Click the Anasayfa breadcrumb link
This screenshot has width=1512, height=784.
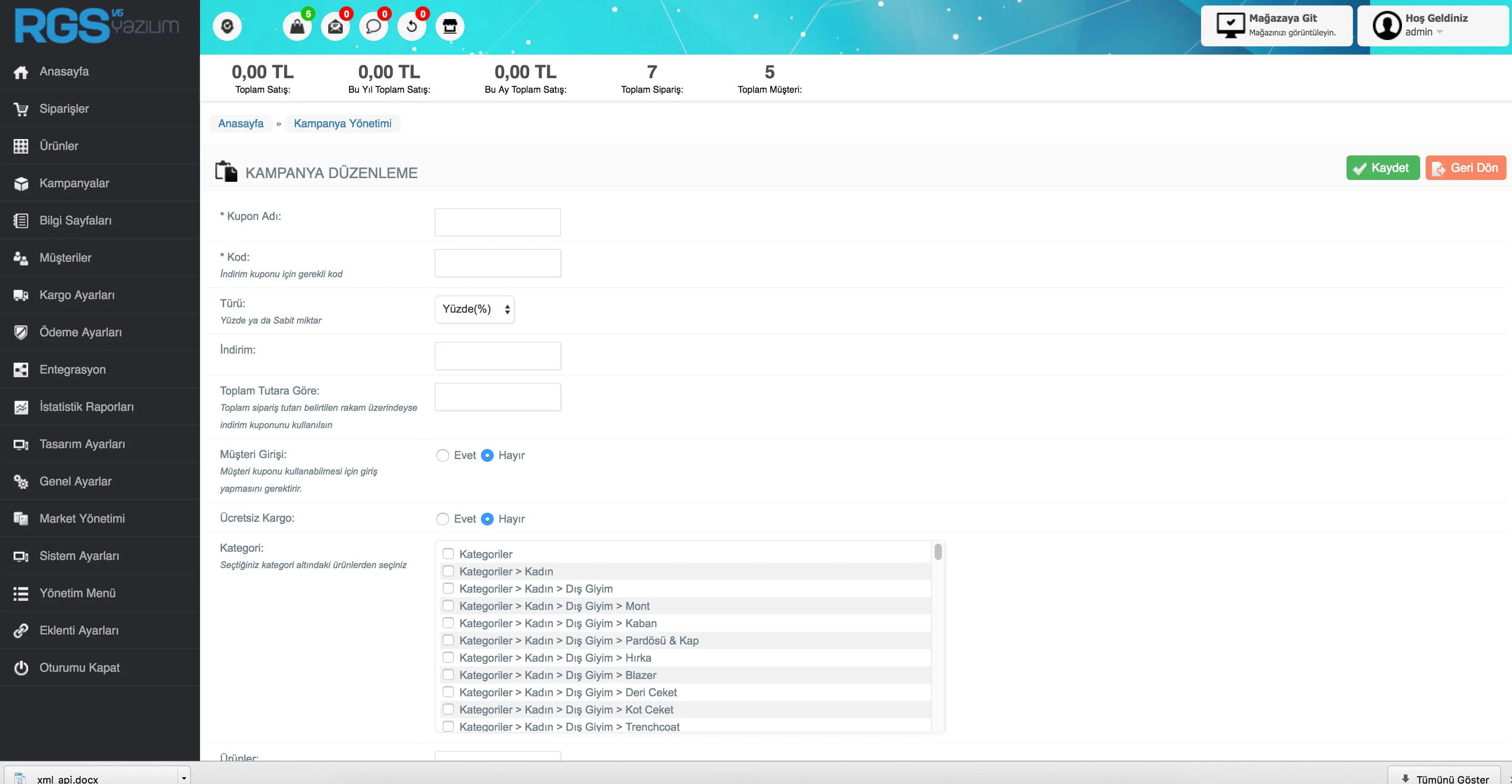tap(240, 123)
